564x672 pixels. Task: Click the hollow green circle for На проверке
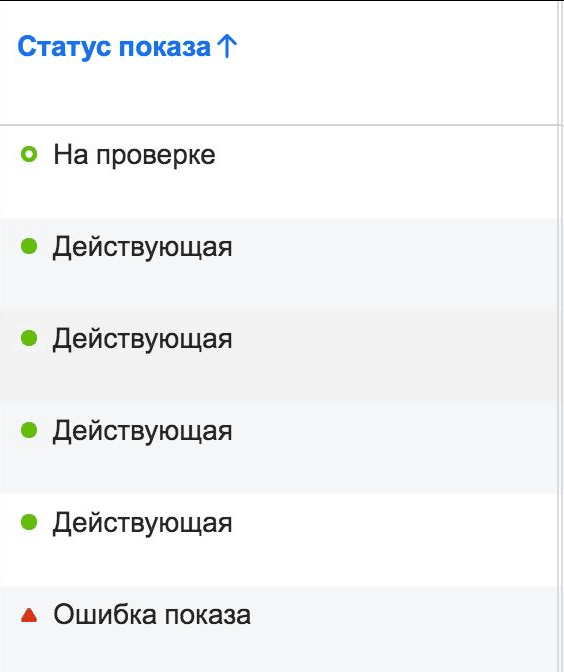click(29, 154)
